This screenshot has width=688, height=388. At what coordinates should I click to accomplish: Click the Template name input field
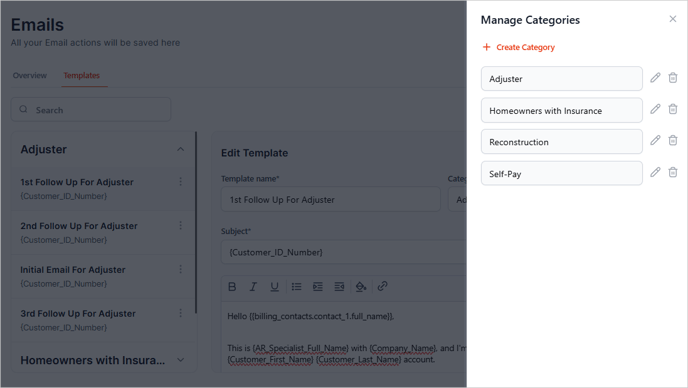tap(330, 199)
